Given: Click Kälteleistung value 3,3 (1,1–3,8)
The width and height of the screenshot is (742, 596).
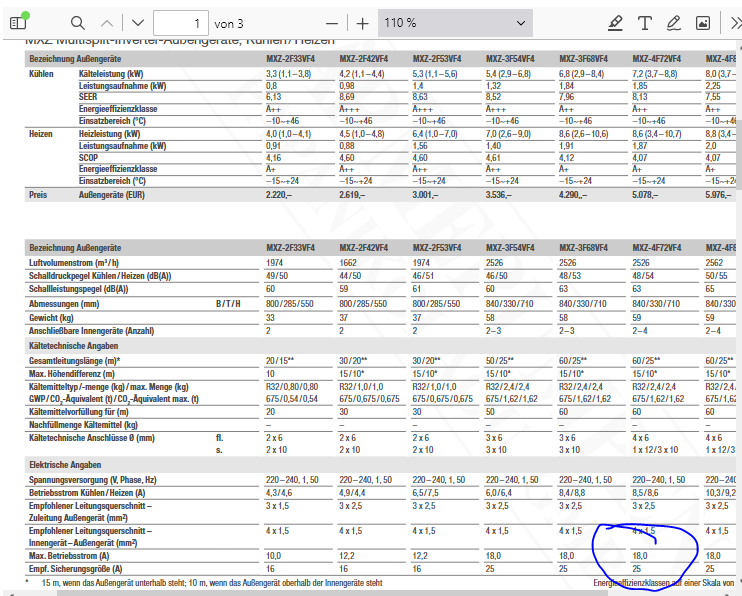Looking at the screenshot, I should point(288,74).
